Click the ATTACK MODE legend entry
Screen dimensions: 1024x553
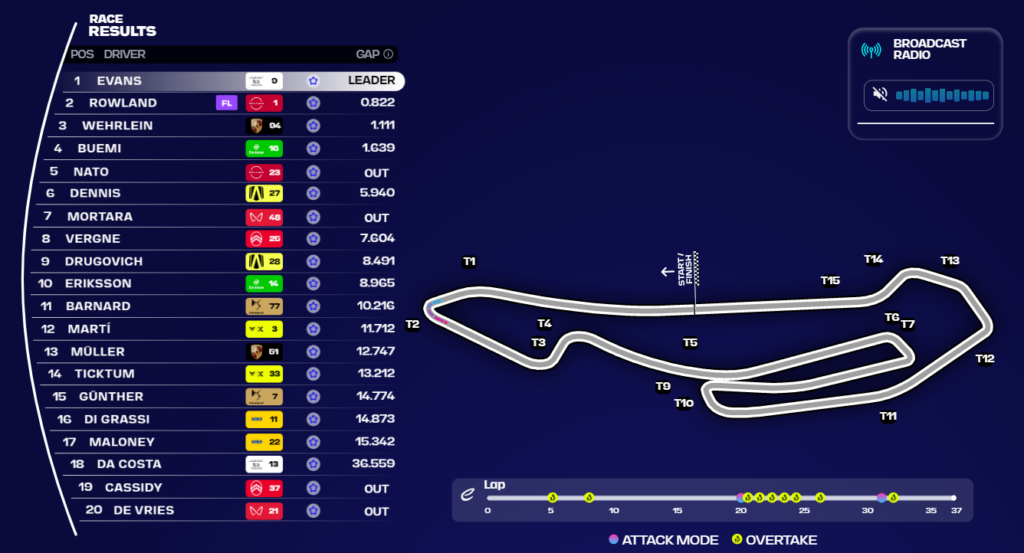tap(664, 540)
